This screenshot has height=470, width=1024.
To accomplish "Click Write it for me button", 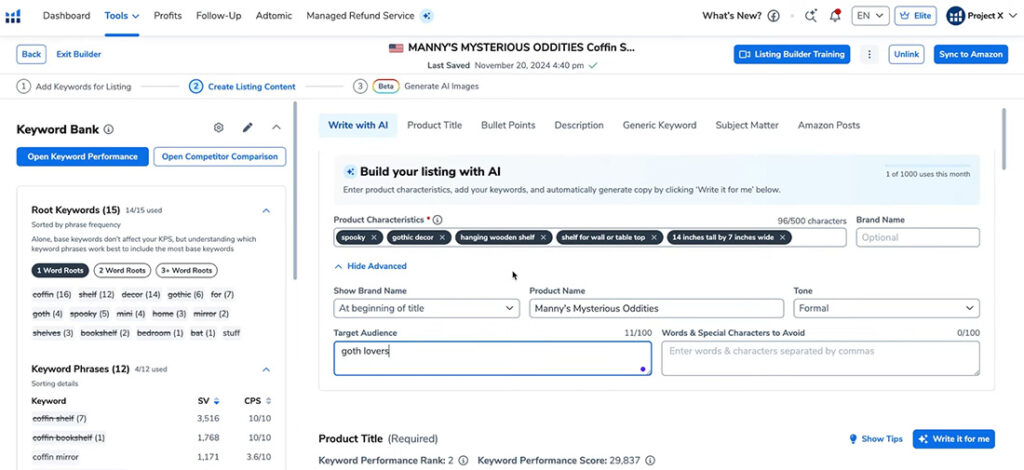I will point(954,439).
